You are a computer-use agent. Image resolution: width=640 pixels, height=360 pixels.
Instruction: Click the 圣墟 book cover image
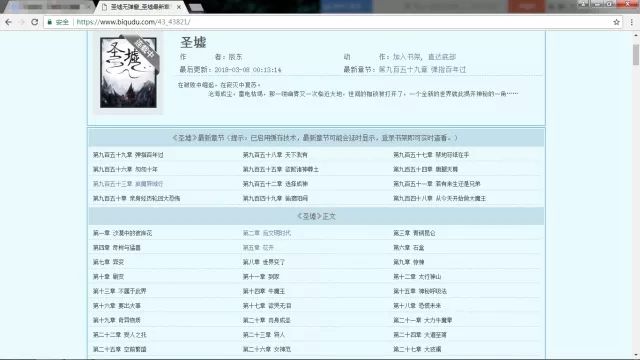pyautogui.click(x=128, y=73)
